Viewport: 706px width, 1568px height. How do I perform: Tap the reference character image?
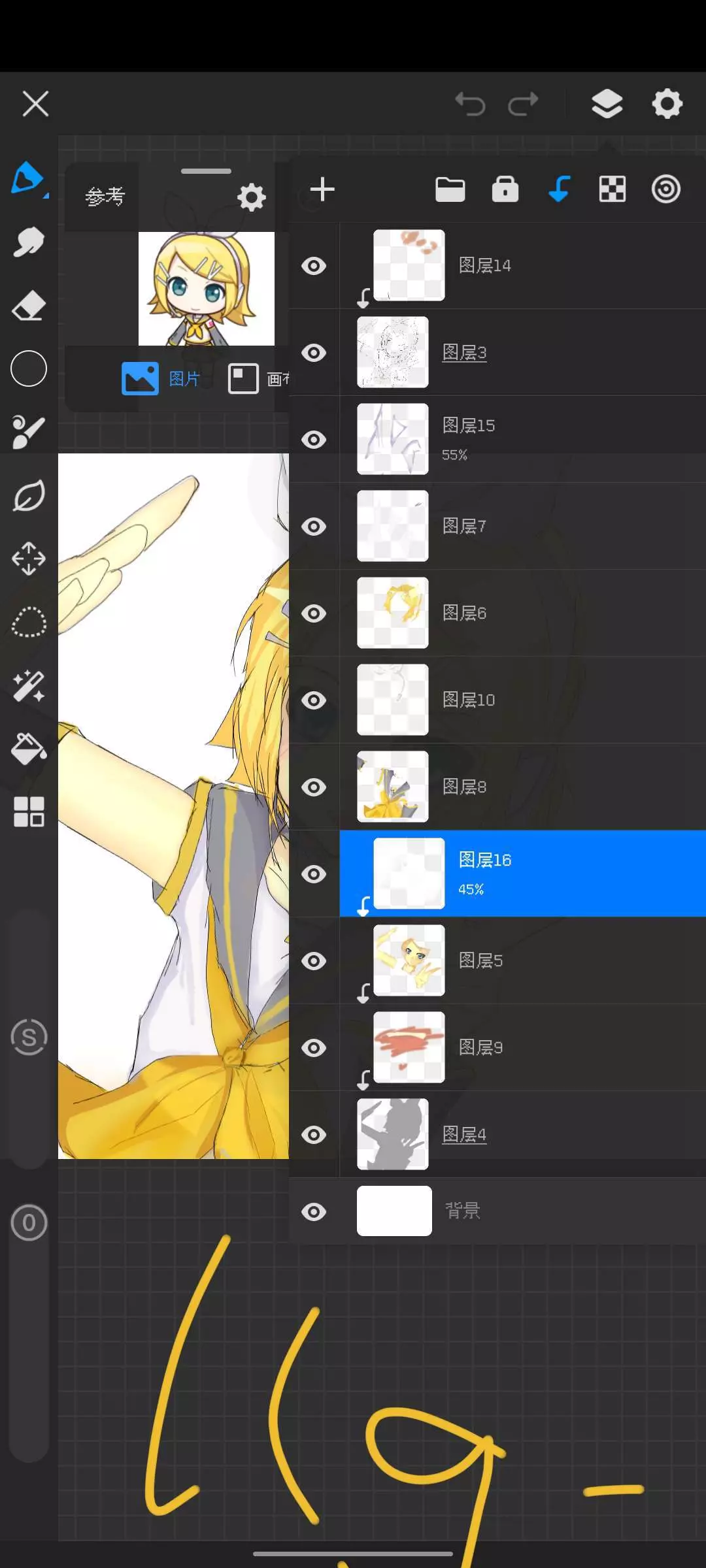coord(207,289)
